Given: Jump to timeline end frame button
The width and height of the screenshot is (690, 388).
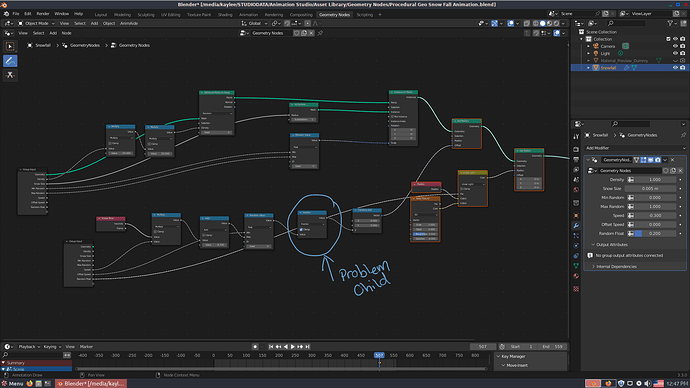Looking at the screenshot, I should tap(308, 347).
